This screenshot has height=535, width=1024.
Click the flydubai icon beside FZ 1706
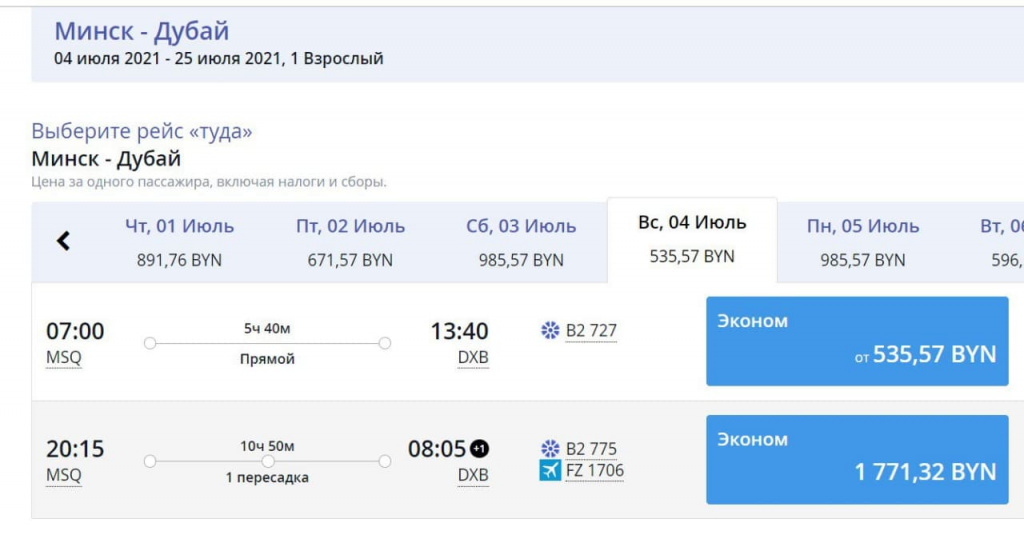click(550, 471)
